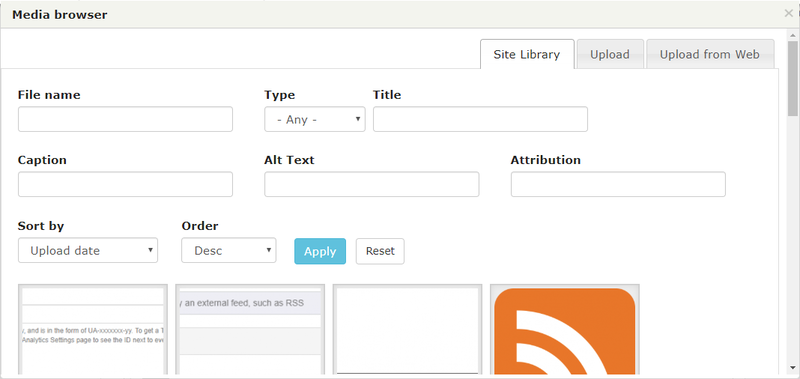The height and width of the screenshot is (379, 800).
Task: Select the external feed RSS screenshot thumbnail
Action: [x=250, y=330]
